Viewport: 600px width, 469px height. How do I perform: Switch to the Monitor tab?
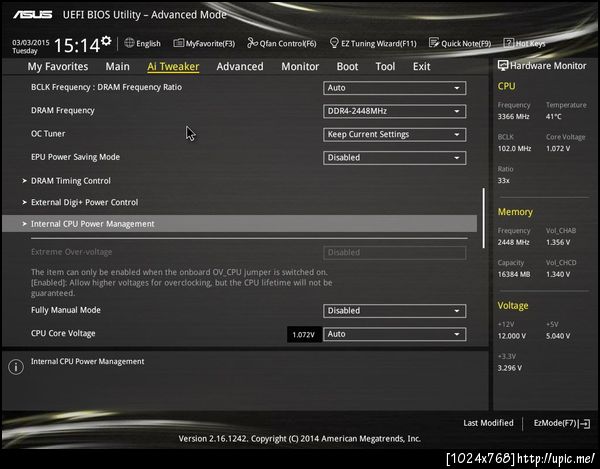click(300, 67)
